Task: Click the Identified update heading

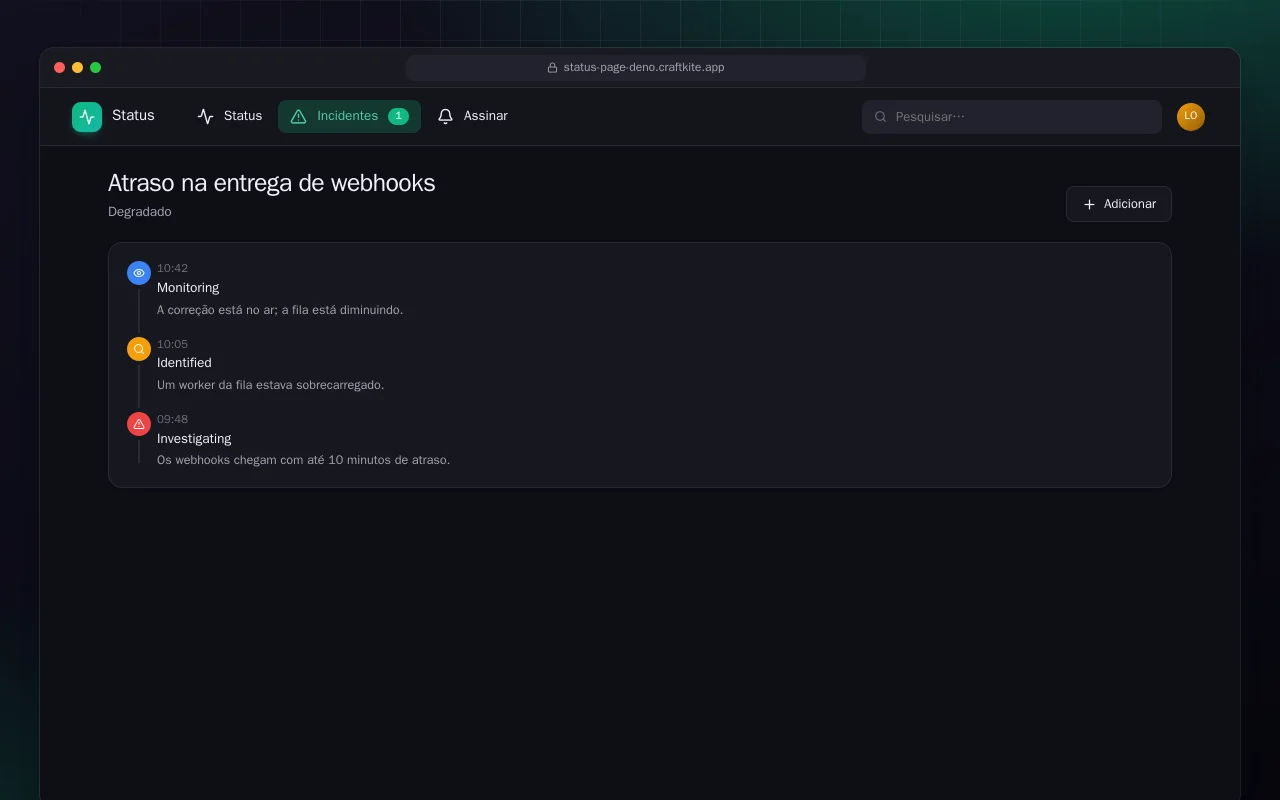Action: point(184,363)
